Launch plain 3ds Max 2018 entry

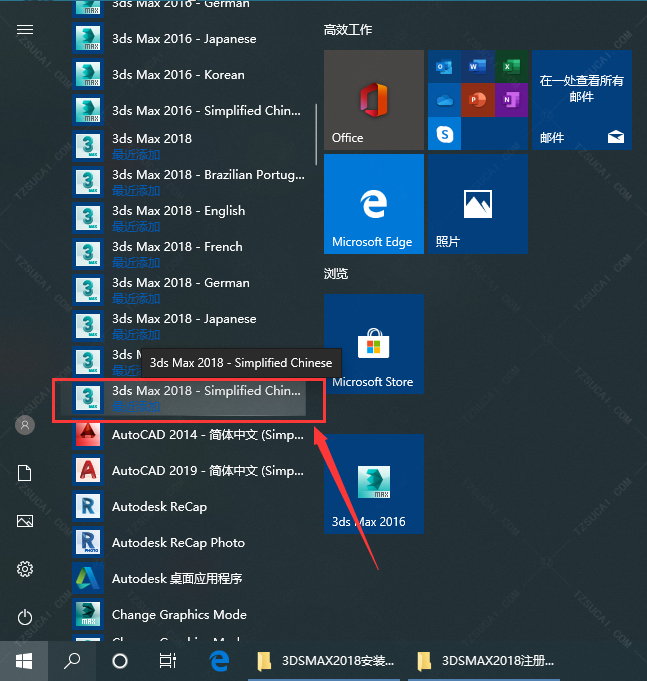(x=189, y=147)
